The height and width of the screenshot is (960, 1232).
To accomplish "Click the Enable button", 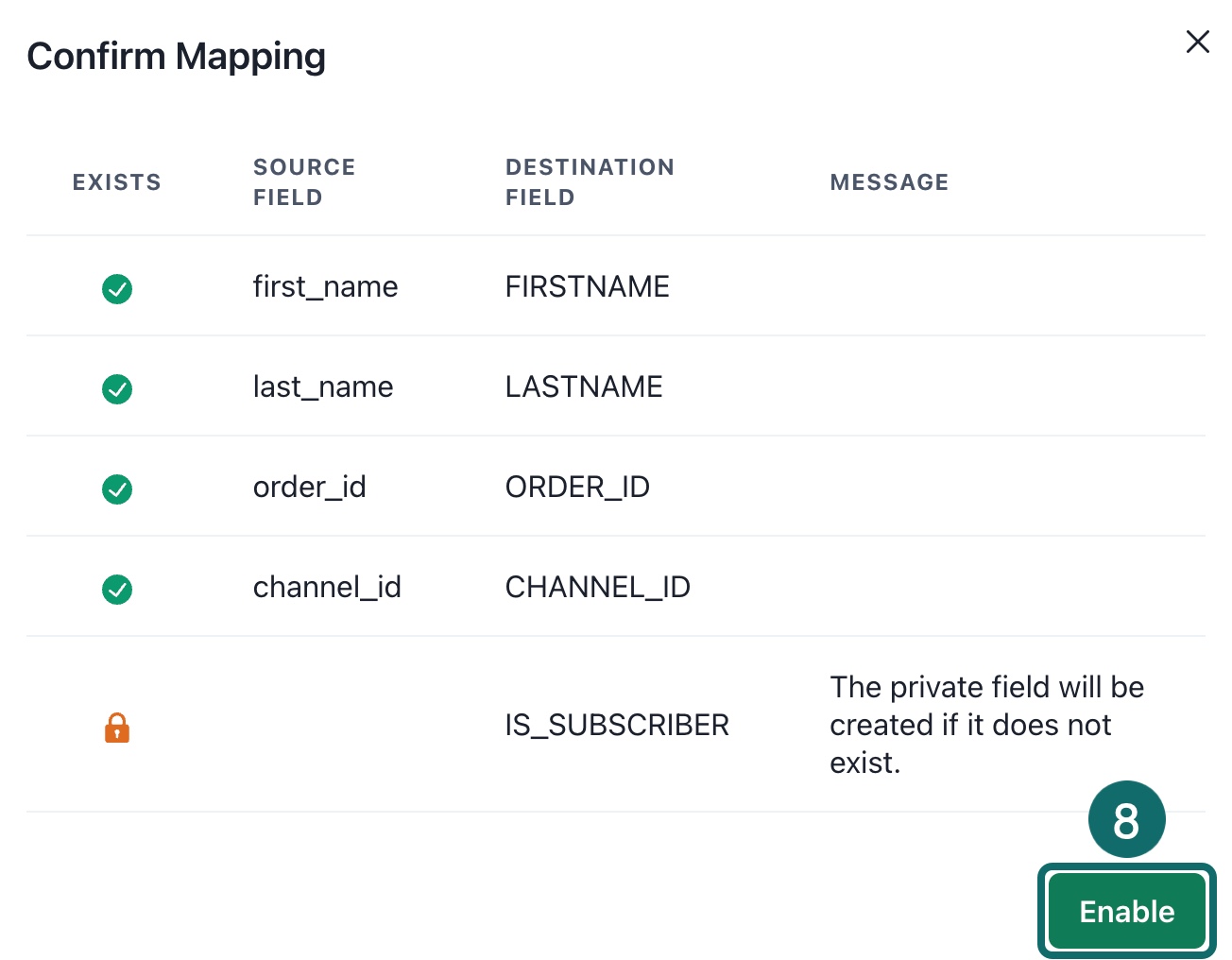I will pyautogui.click(x=1126, y=911).
